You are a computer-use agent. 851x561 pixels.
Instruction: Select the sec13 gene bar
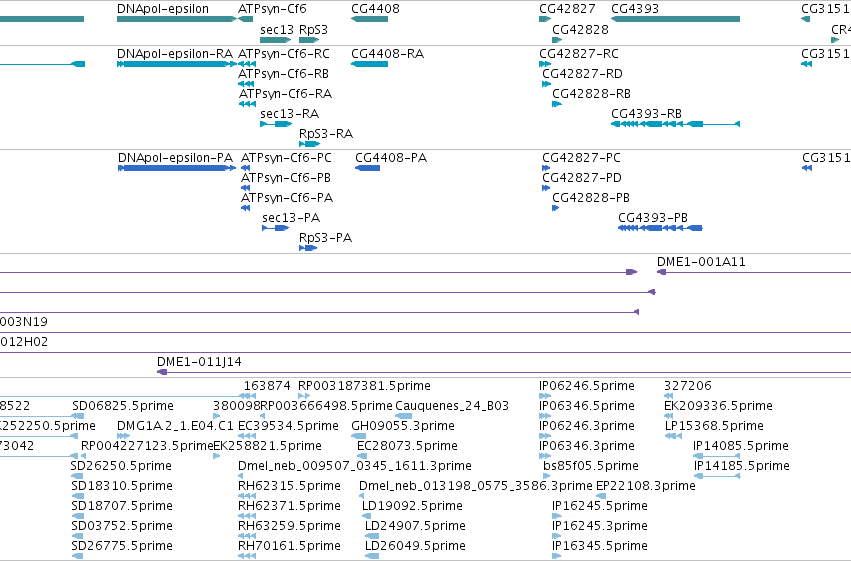coord(276,40)
